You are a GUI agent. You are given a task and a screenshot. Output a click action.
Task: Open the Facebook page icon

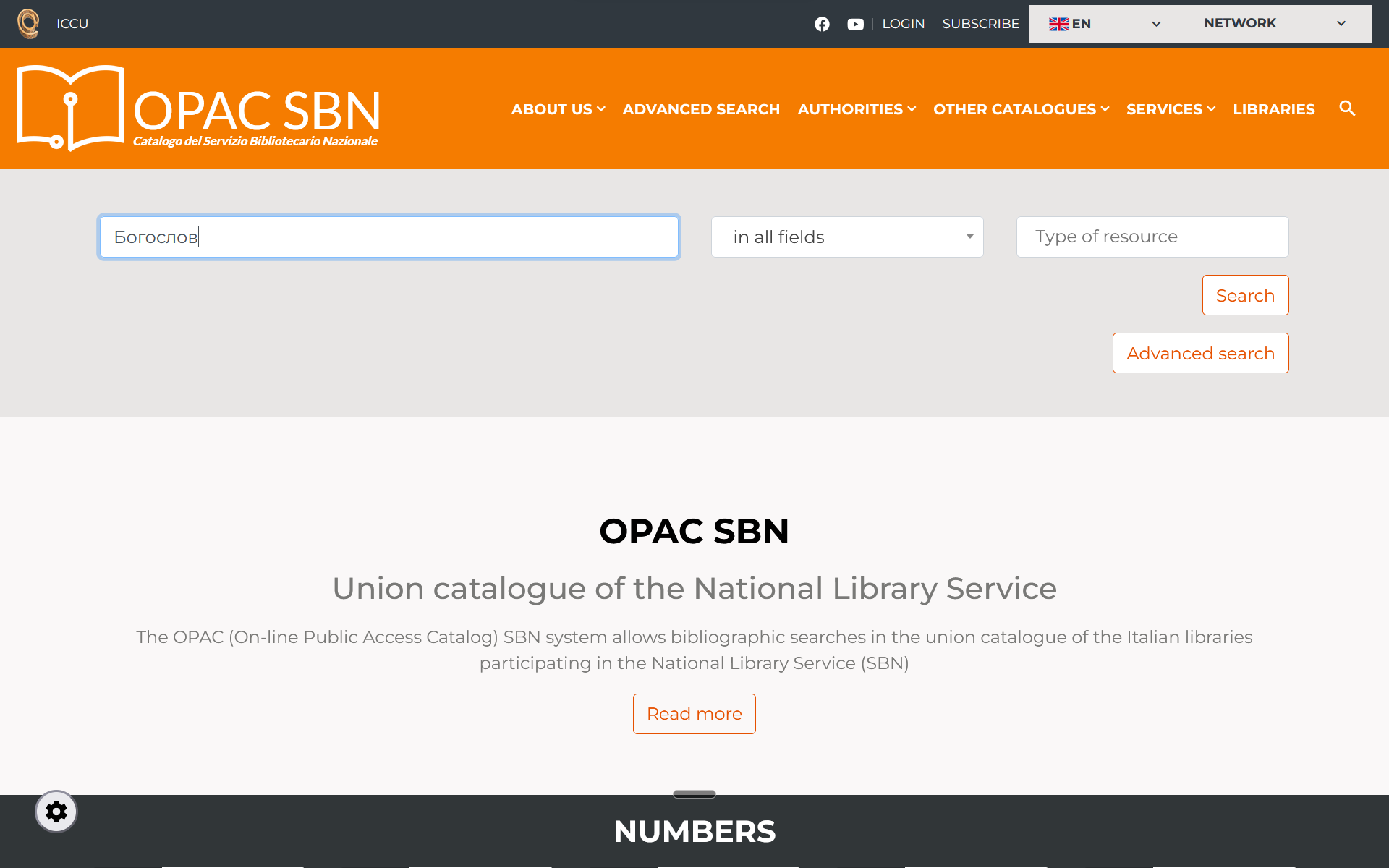tap(822, 24)
